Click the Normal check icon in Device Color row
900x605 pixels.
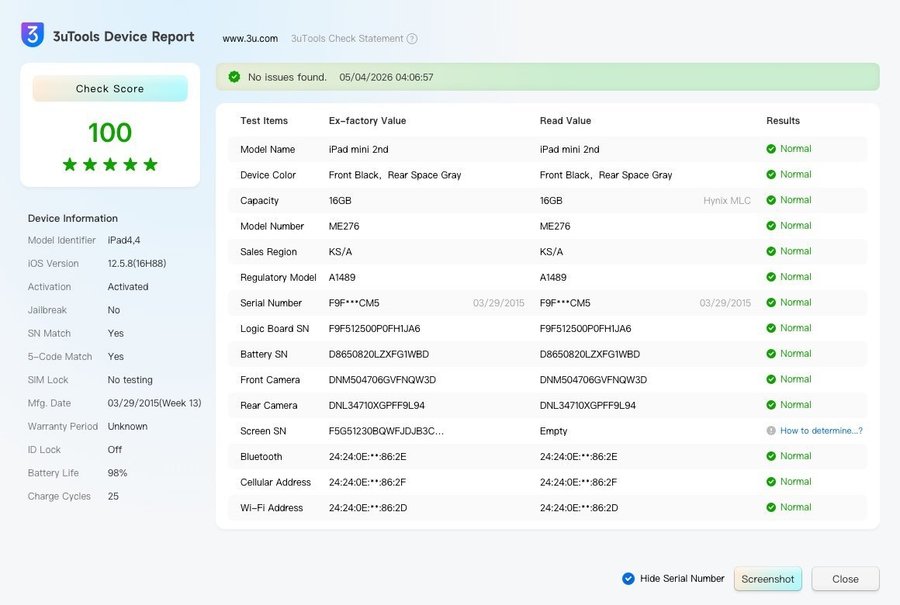tap(771, 174)
